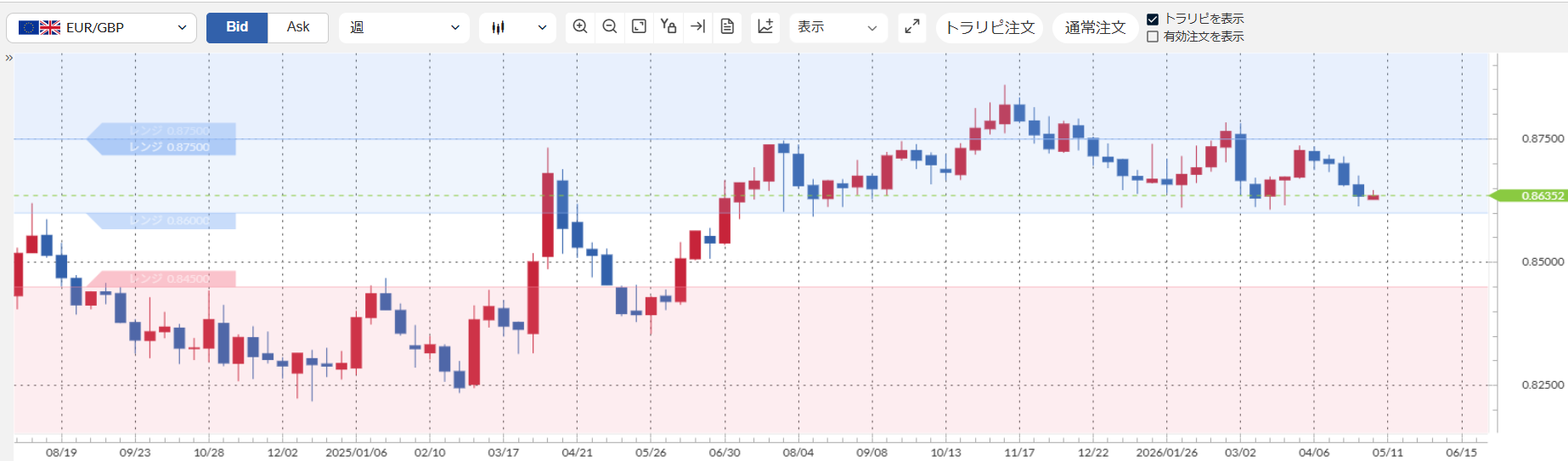1568x461 pixels.
Task: Click the トラリピ注文 button
Action: point(990,28)
